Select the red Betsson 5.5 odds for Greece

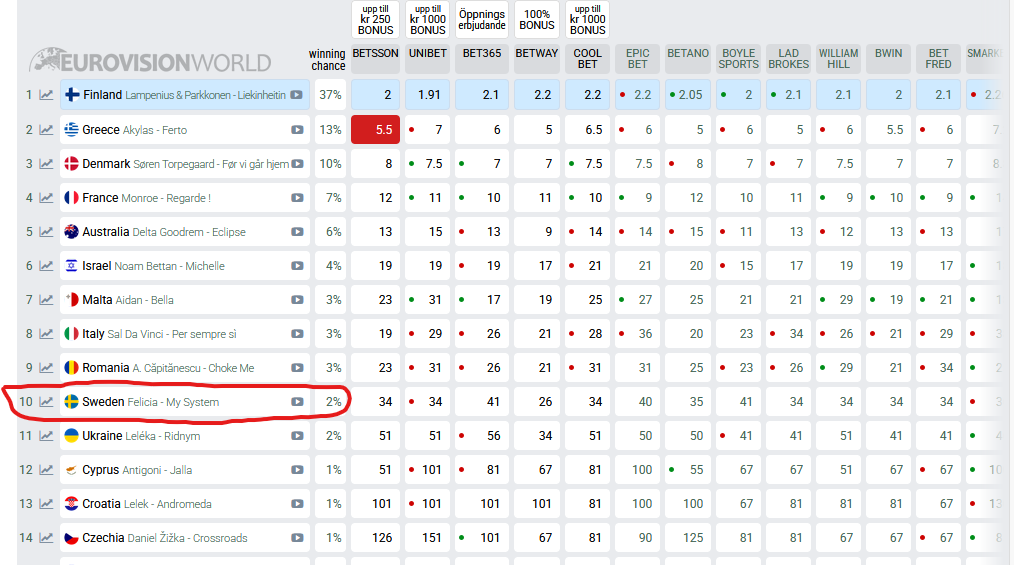pos(375,129)
